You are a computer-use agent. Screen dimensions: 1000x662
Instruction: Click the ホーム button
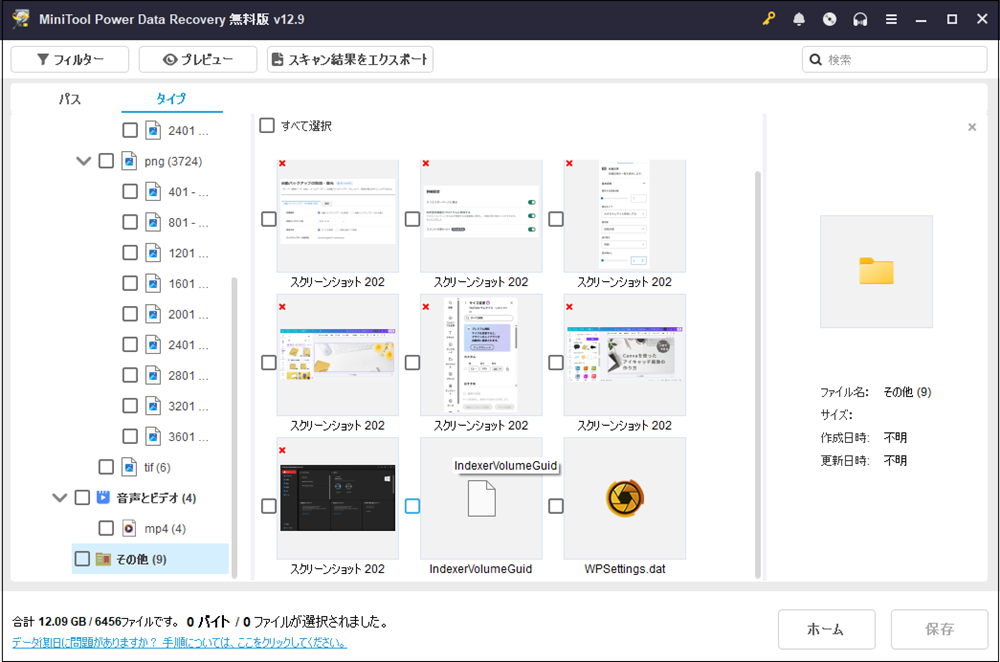[x=827, y=629]
